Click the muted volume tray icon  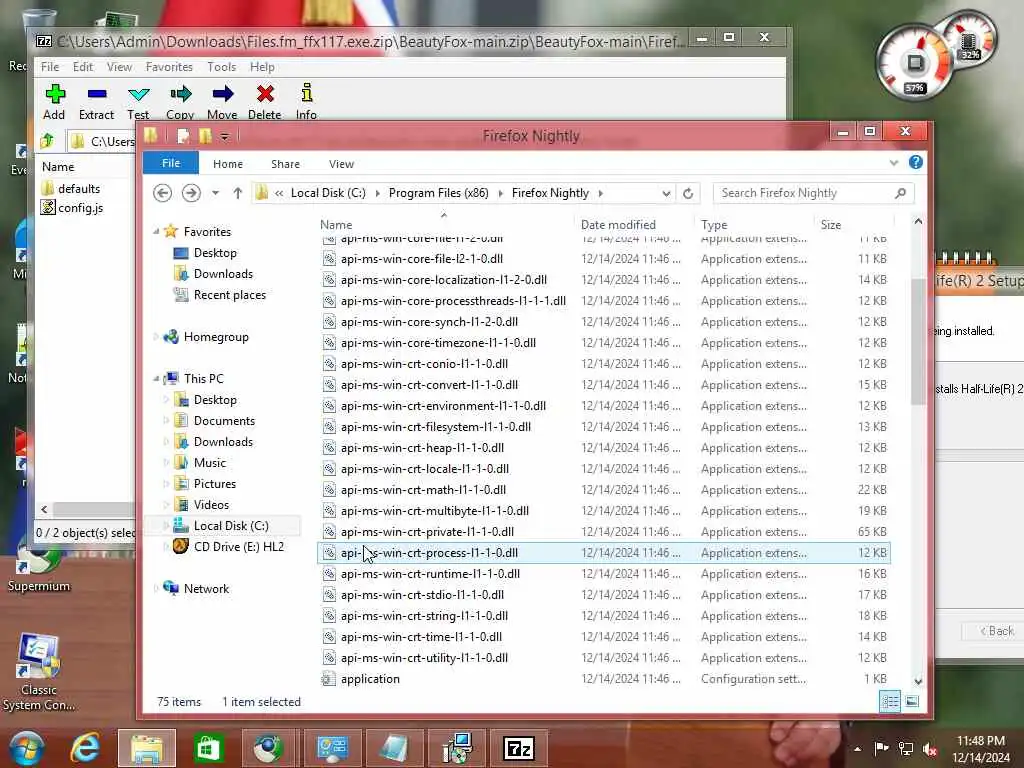click(x=930, y=749)
